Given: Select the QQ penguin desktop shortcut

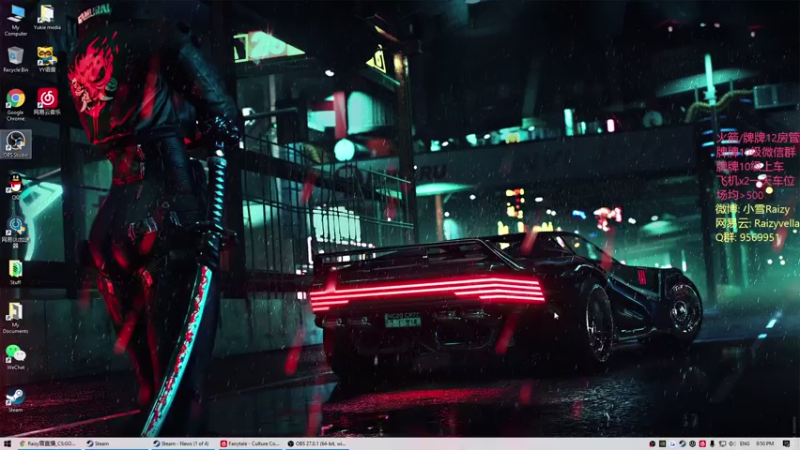Looking at the screenshot, I should [16, 186].
